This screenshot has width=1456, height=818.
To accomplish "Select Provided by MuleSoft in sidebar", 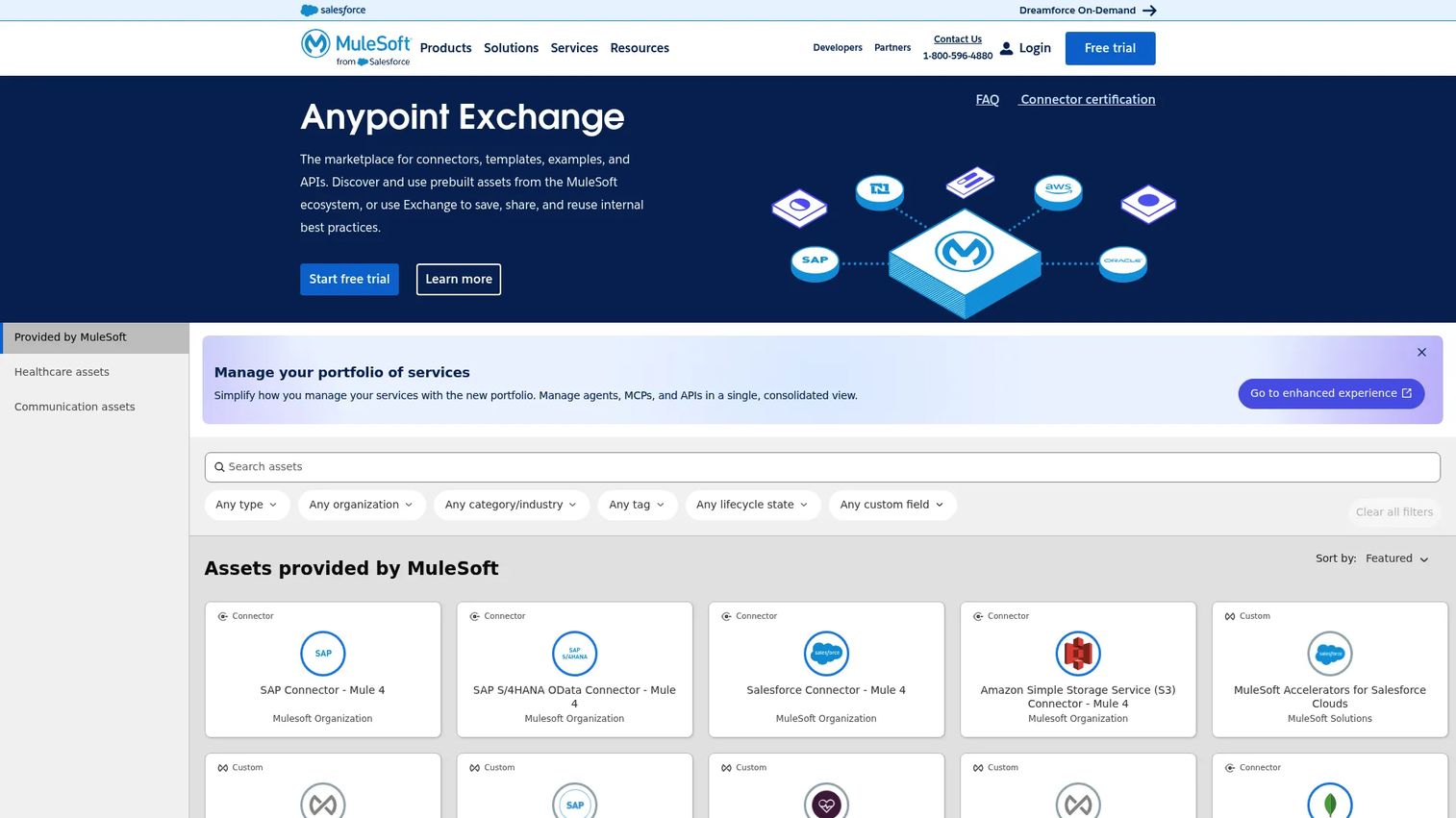I will coord(94,337).
